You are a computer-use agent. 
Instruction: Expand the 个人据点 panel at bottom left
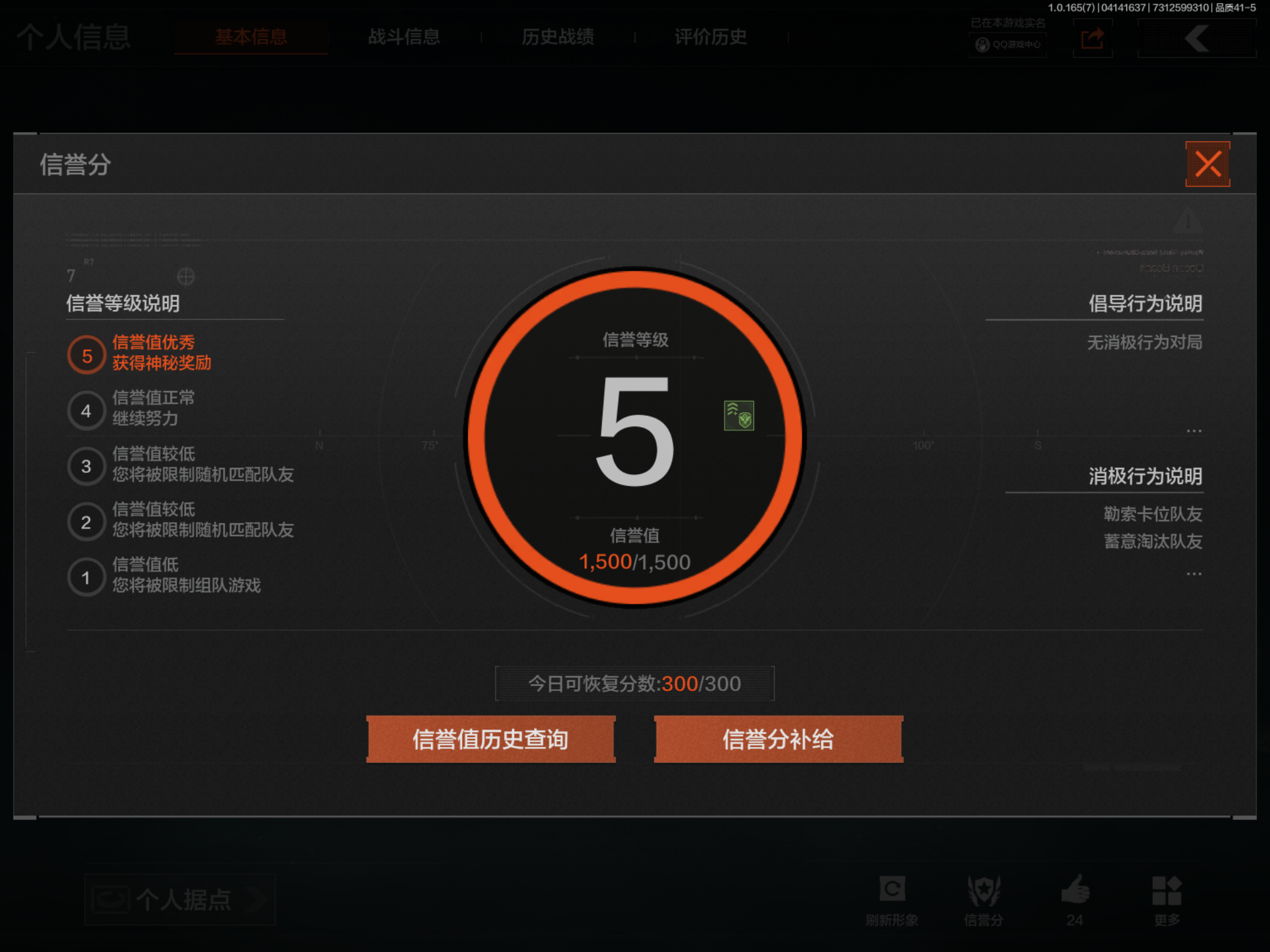[x=180, y=900]
